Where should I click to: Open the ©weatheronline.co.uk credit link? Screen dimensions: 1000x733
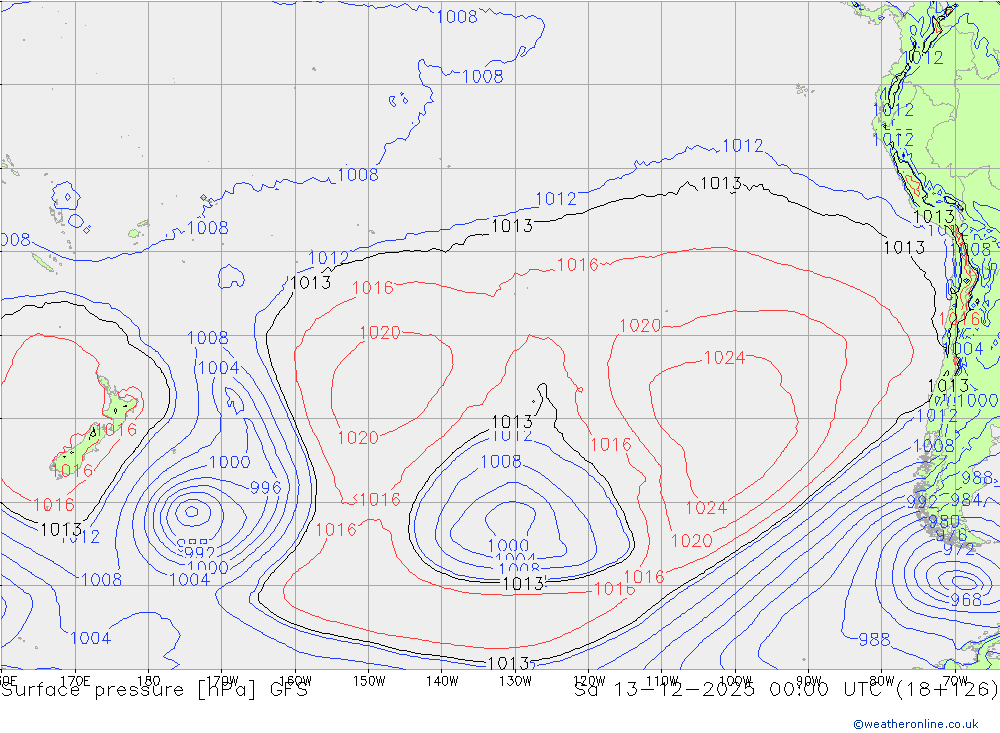coord(916,724)
